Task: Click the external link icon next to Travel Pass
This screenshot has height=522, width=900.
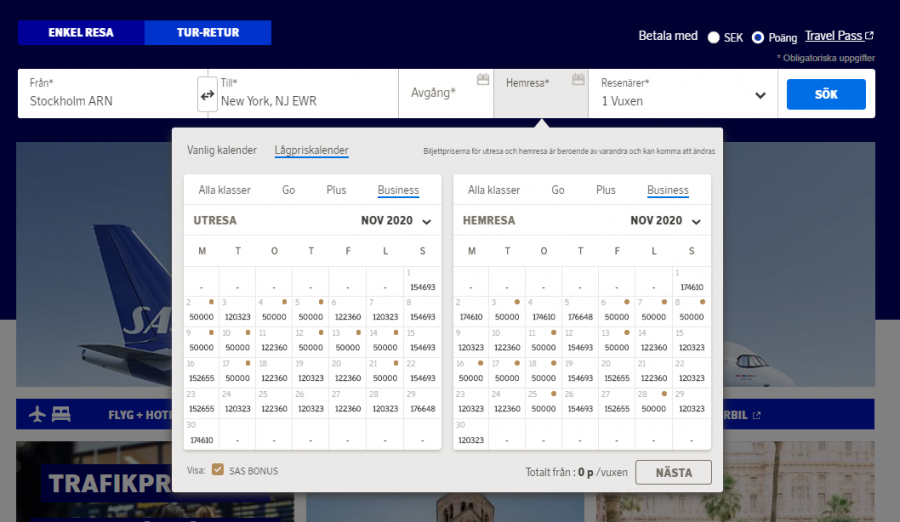Action: 869,36
